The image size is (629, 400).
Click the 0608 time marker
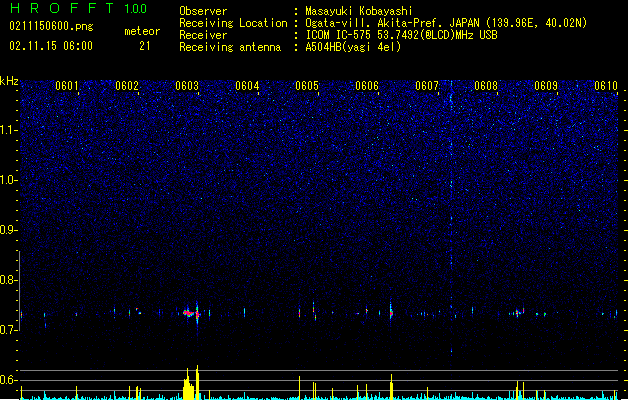[486, 86]
